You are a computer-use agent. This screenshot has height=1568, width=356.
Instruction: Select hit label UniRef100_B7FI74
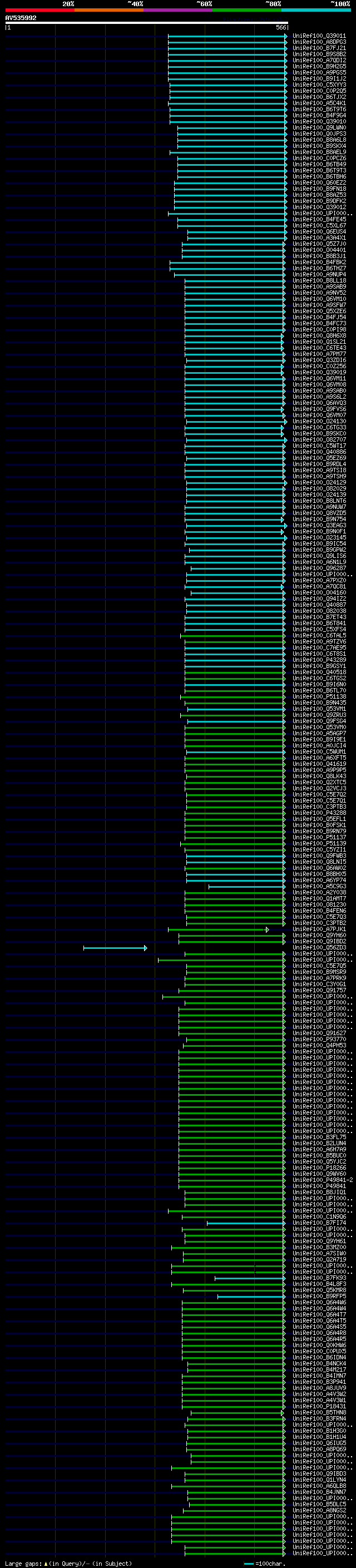pyautogui.click(x=319, y=1223)
